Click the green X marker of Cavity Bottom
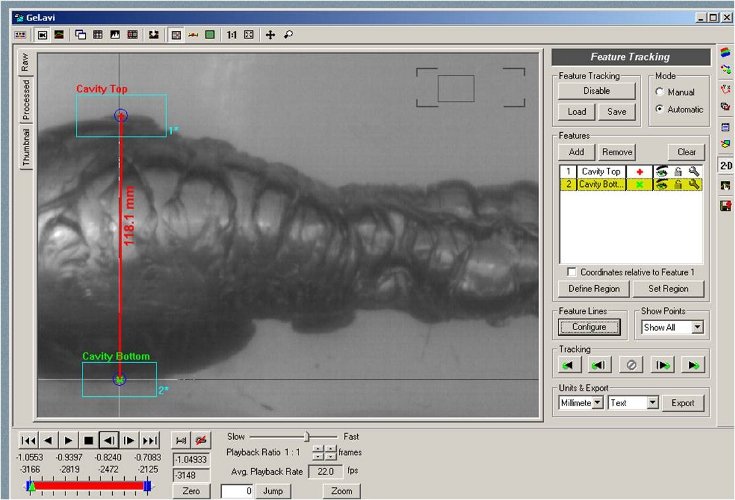735x500 pixels. 639,185
